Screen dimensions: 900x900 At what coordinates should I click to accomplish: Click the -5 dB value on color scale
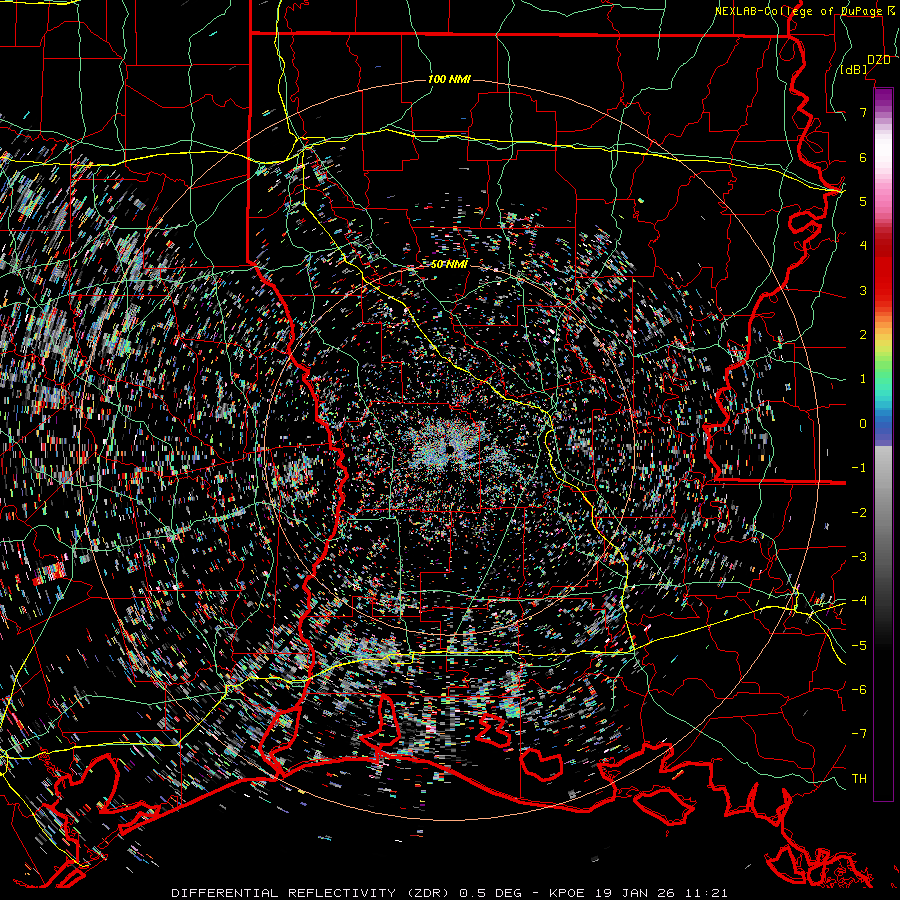point(859,646)
